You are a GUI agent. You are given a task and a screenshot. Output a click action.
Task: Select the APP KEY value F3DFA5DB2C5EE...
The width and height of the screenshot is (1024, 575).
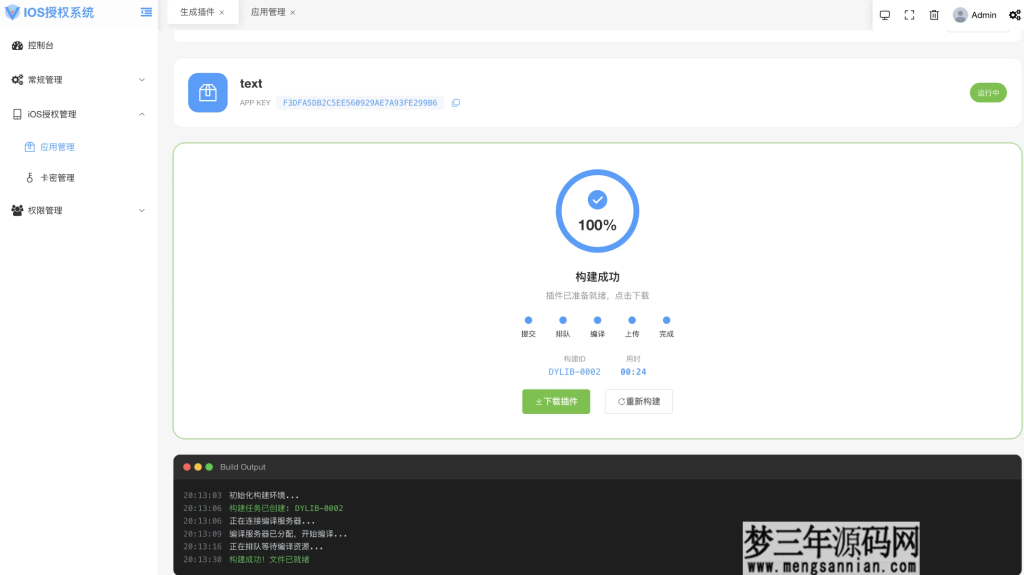(x=360, y=103)
